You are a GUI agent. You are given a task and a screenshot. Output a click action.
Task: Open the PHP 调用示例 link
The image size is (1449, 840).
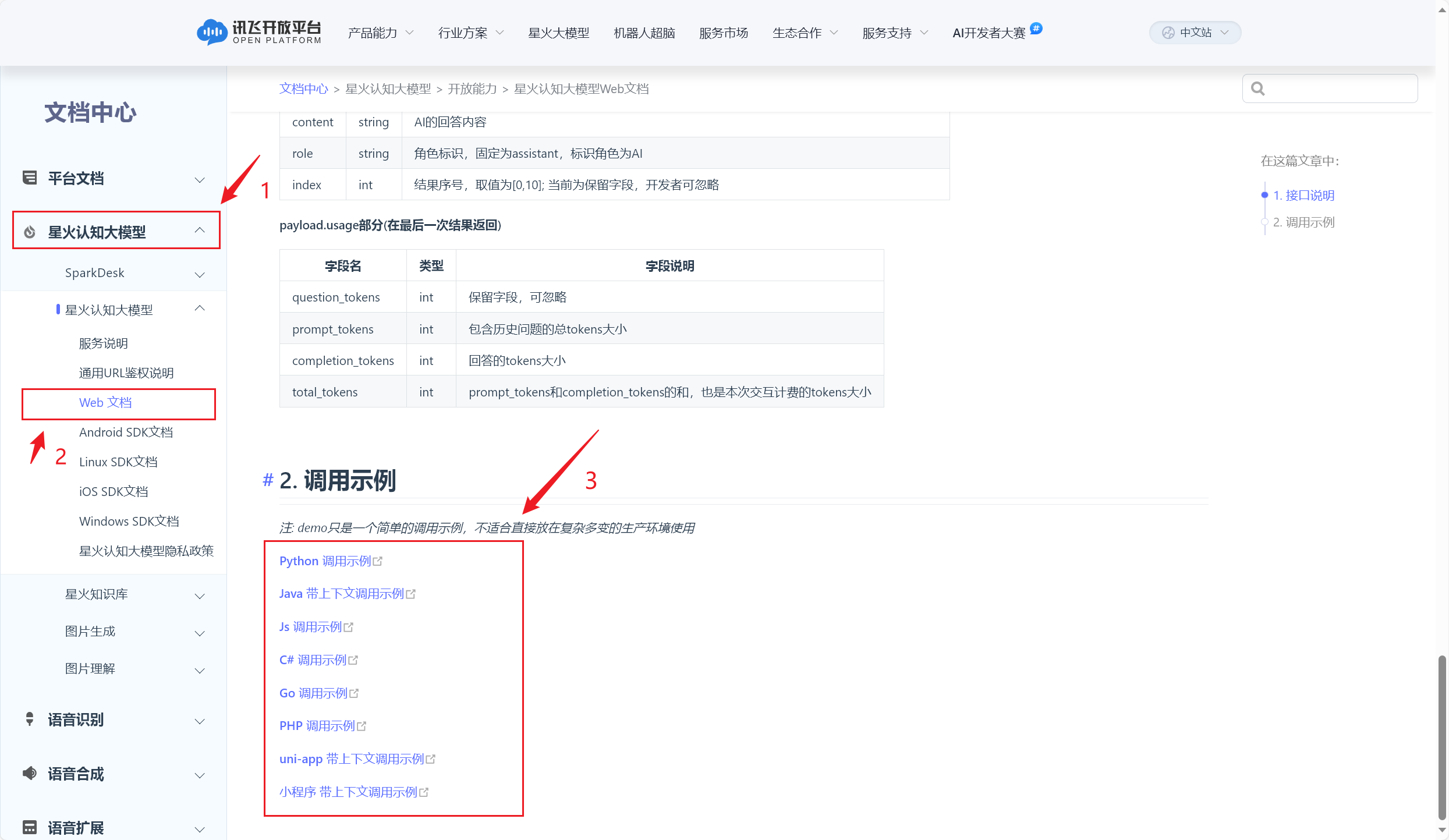[x=317, y=726]
